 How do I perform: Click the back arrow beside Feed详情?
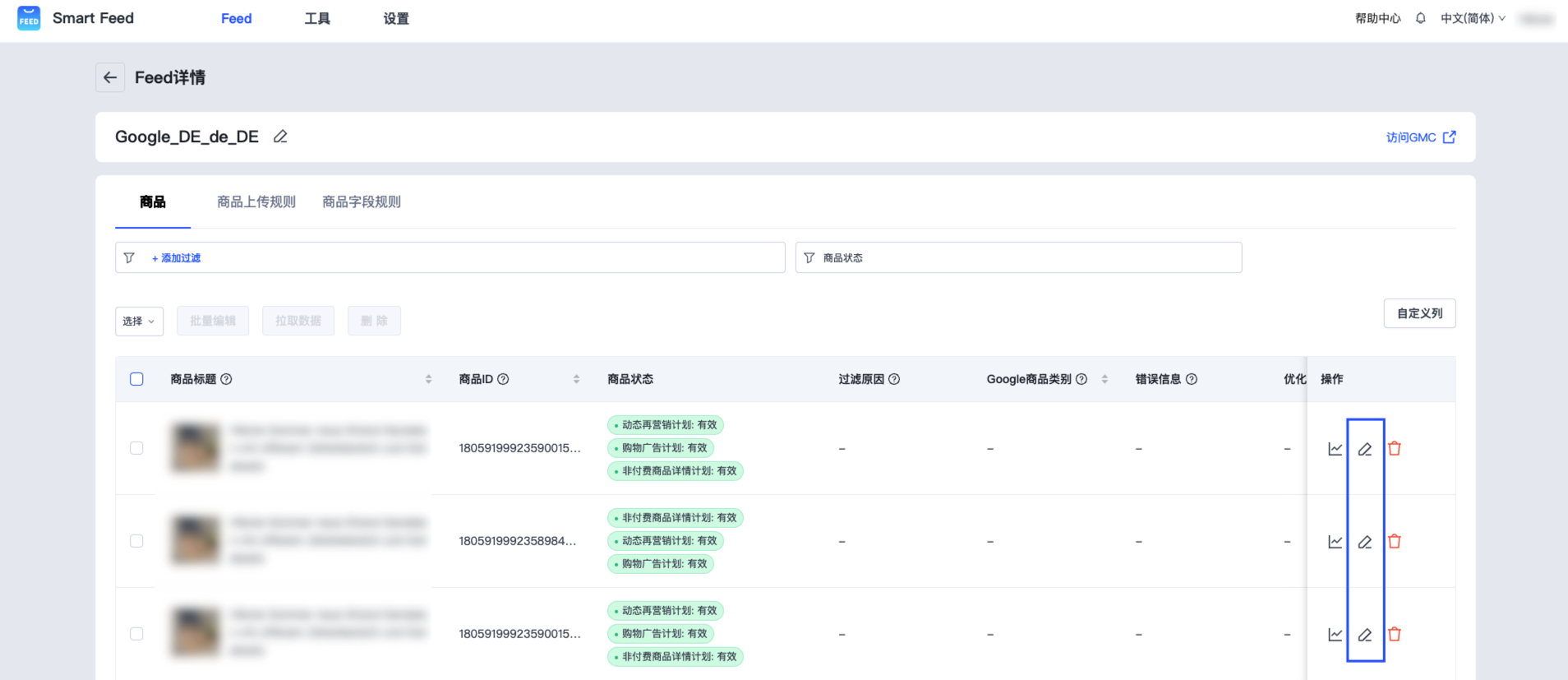(x=110, y=77)
